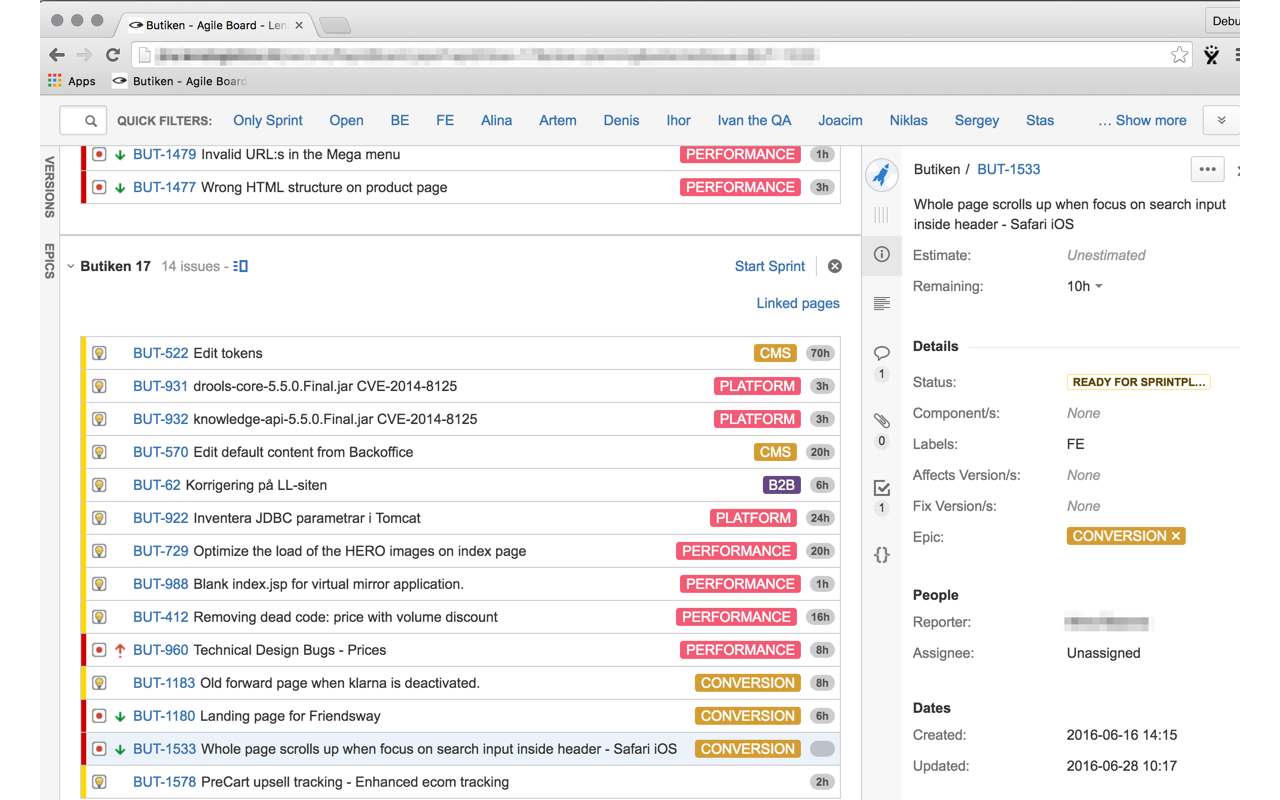Toggle the Sergey quick filter

point(977,120)
